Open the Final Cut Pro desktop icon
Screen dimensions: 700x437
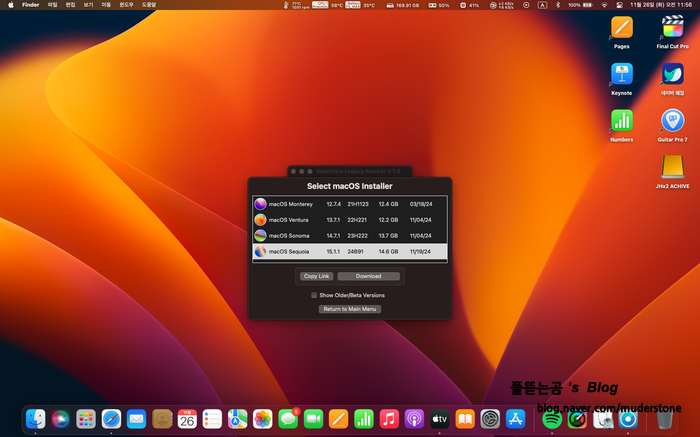coord(672,28)
